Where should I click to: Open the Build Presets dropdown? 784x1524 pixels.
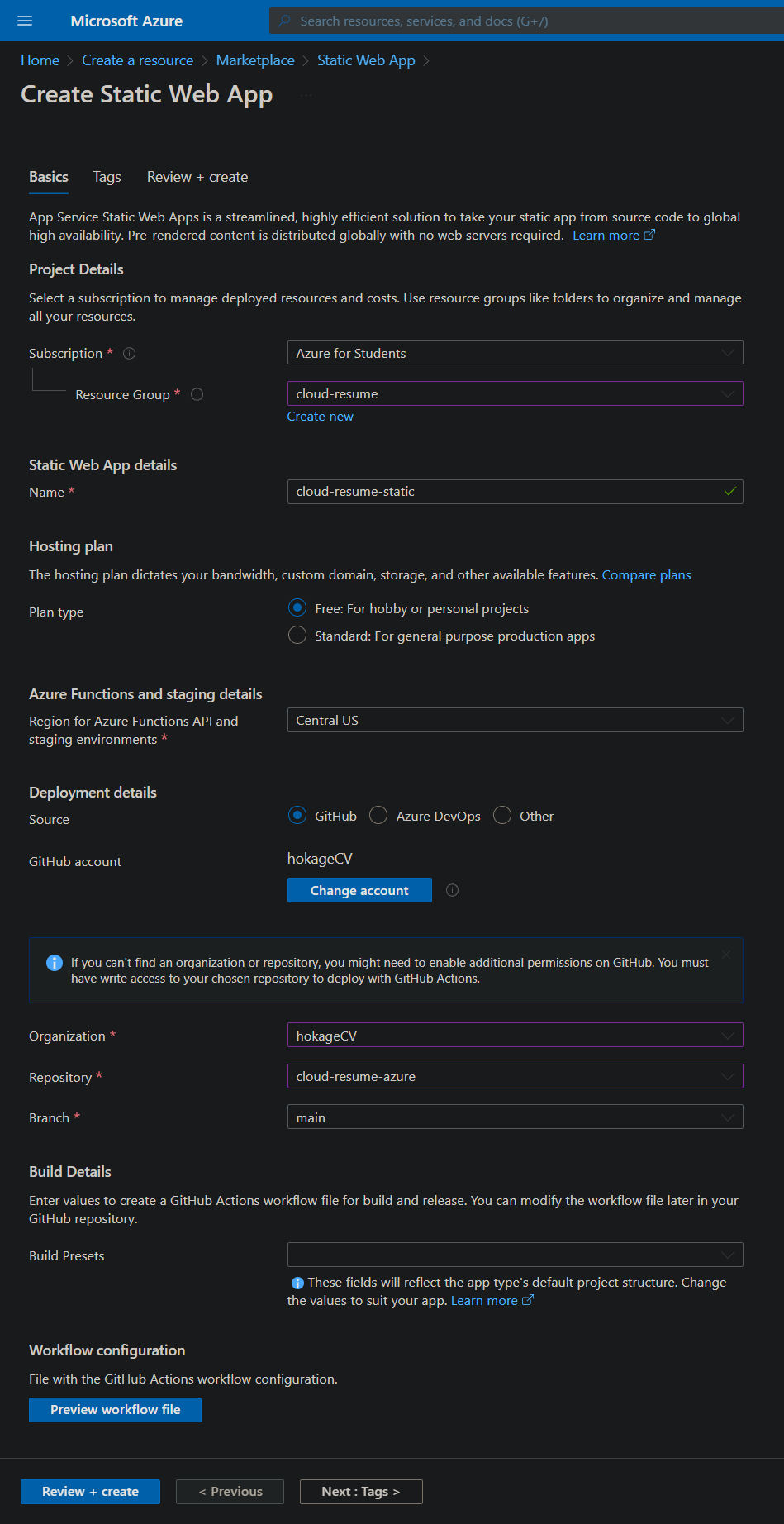click(515, 1255)
